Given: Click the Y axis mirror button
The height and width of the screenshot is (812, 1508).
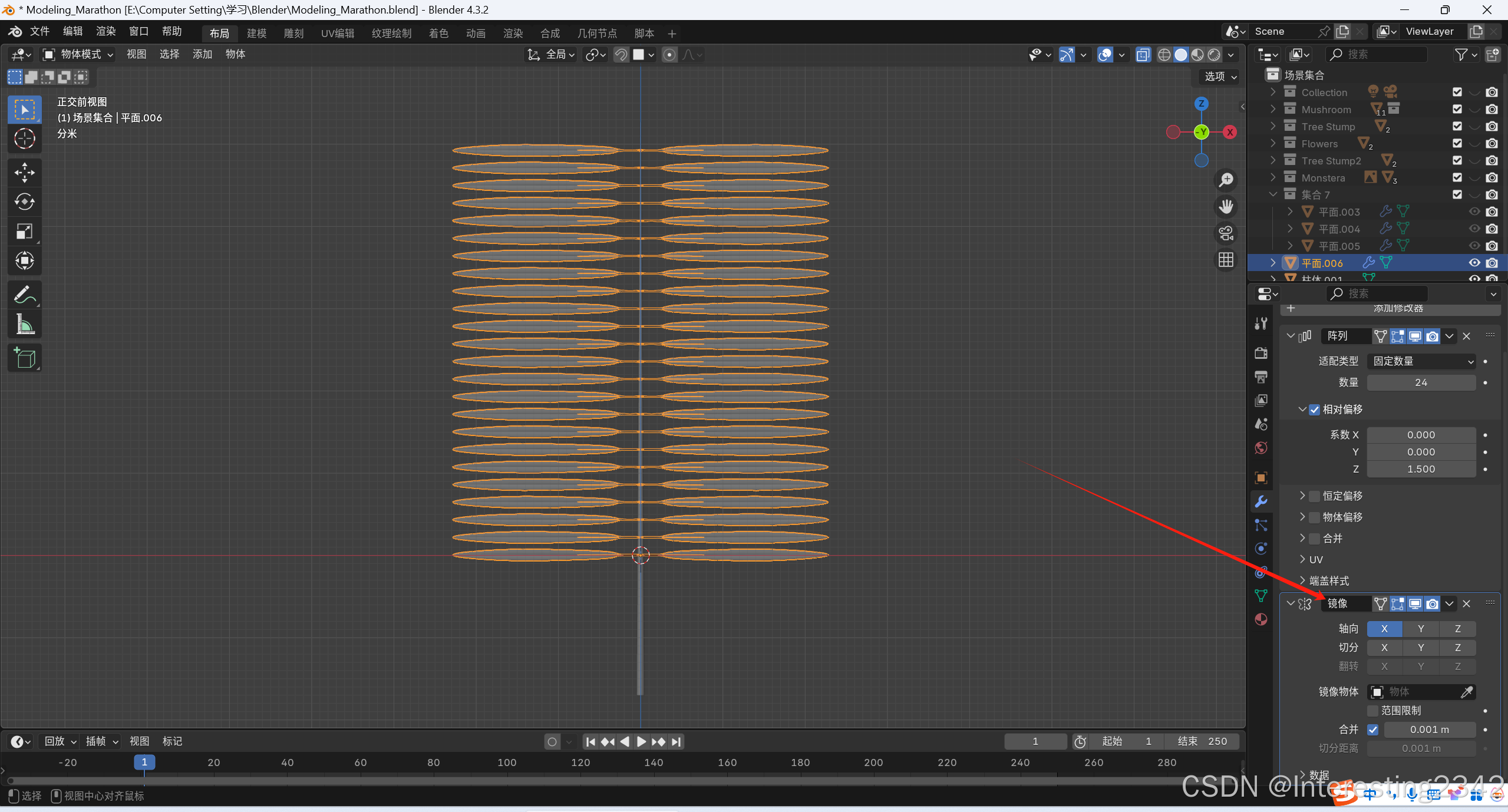Looking at the screenshot, I should 1421,629.
